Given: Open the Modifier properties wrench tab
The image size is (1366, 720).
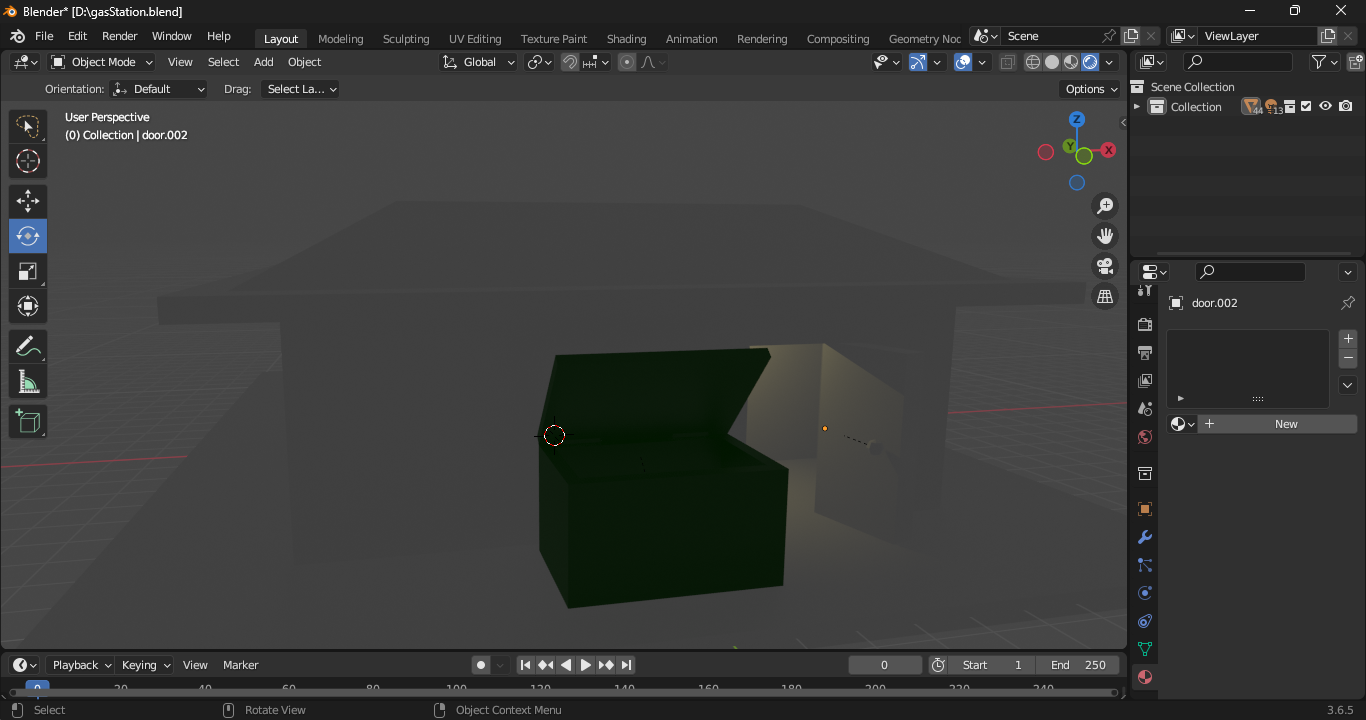Looking at the screenshot, I should point(1145,537).
